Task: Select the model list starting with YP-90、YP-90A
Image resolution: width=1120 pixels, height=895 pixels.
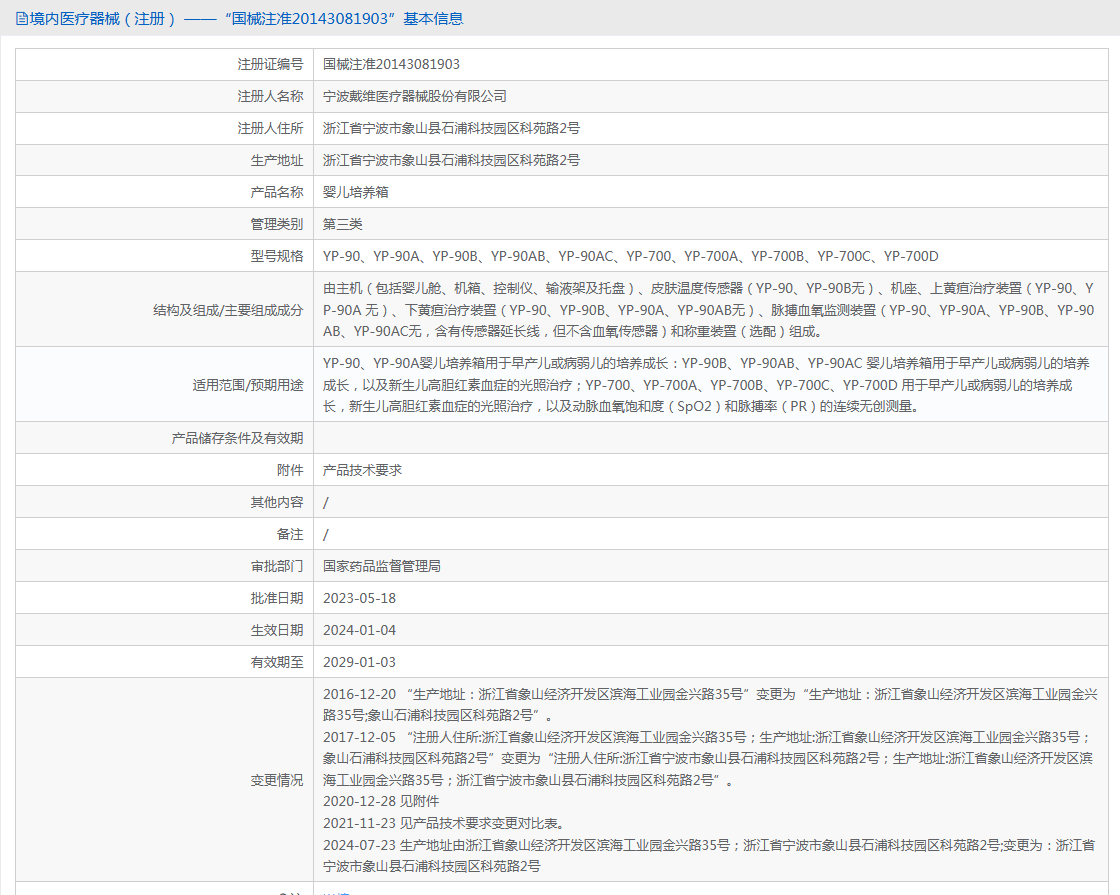Action: tap(631, 256)
